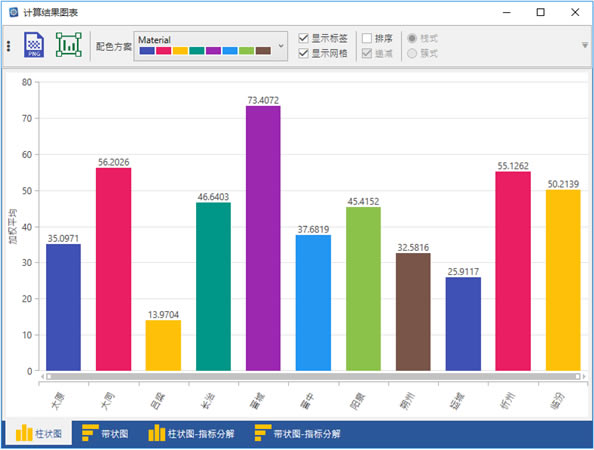Select the second radio button option

(412, 53)
